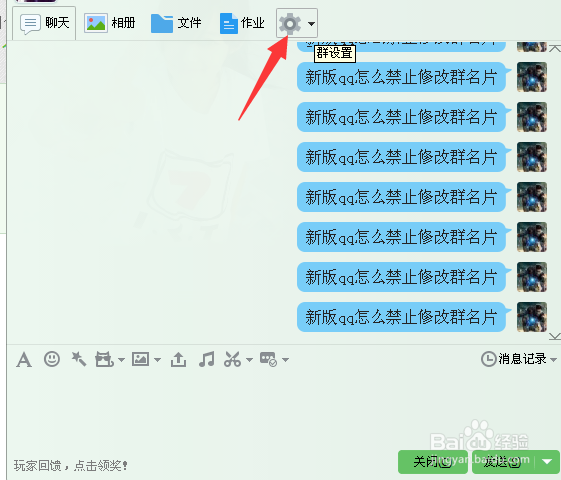Open 消息记录 message history

click(x=514, y=359)
